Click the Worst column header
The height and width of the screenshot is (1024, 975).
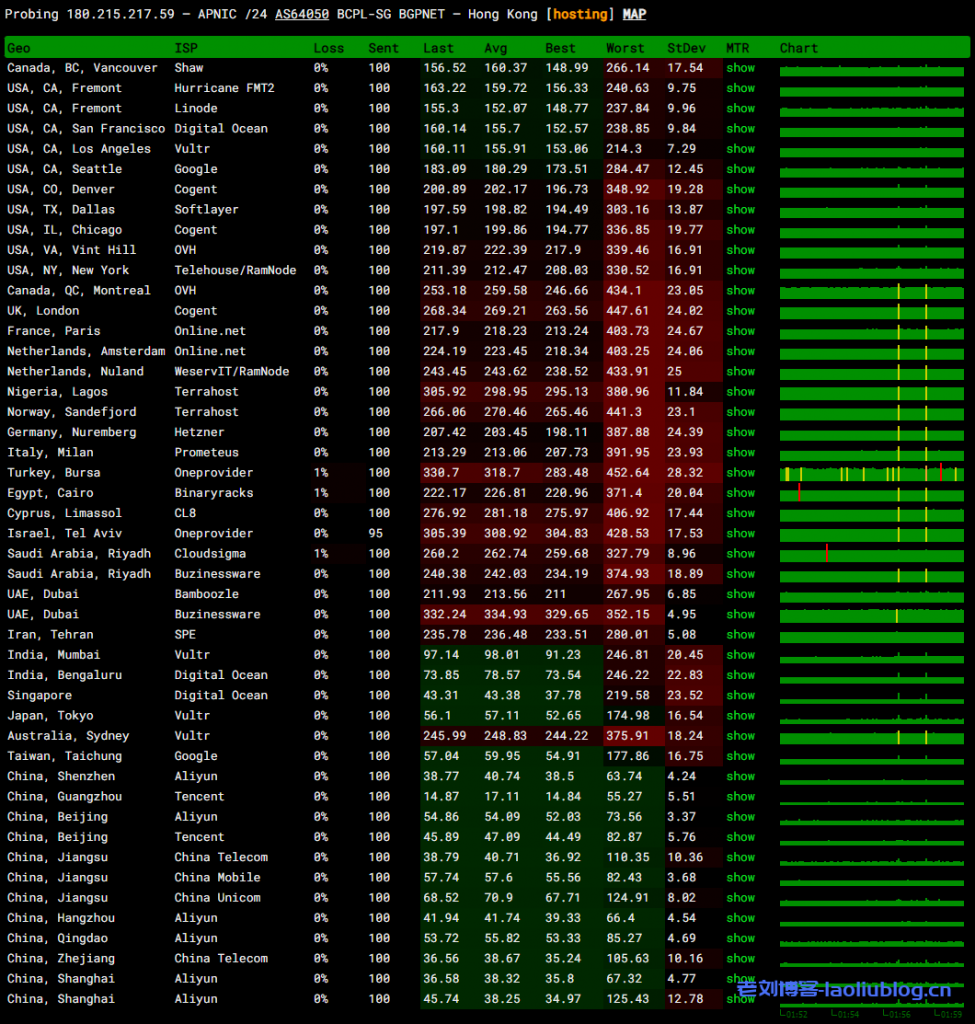[625, 48]
